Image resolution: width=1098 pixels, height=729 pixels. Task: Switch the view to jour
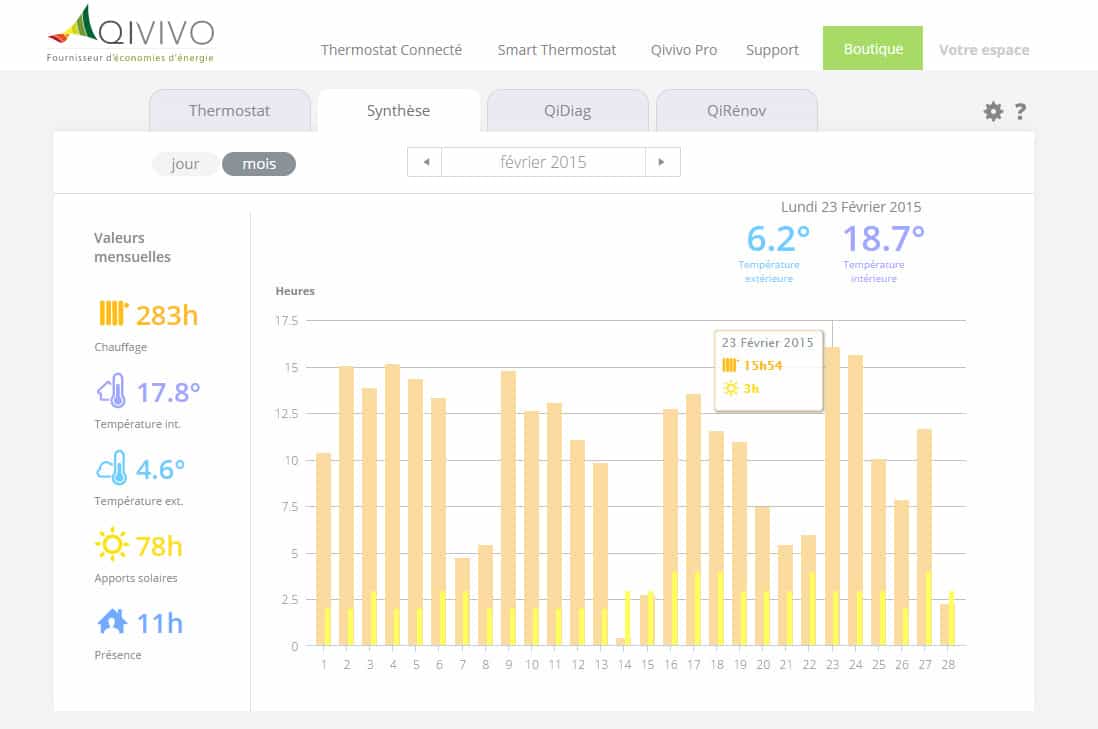pos(185,164)
